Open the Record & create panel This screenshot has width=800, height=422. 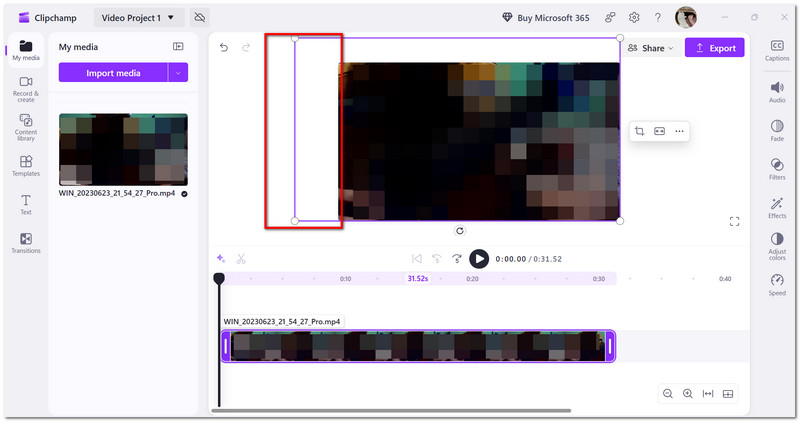(26, 89)
